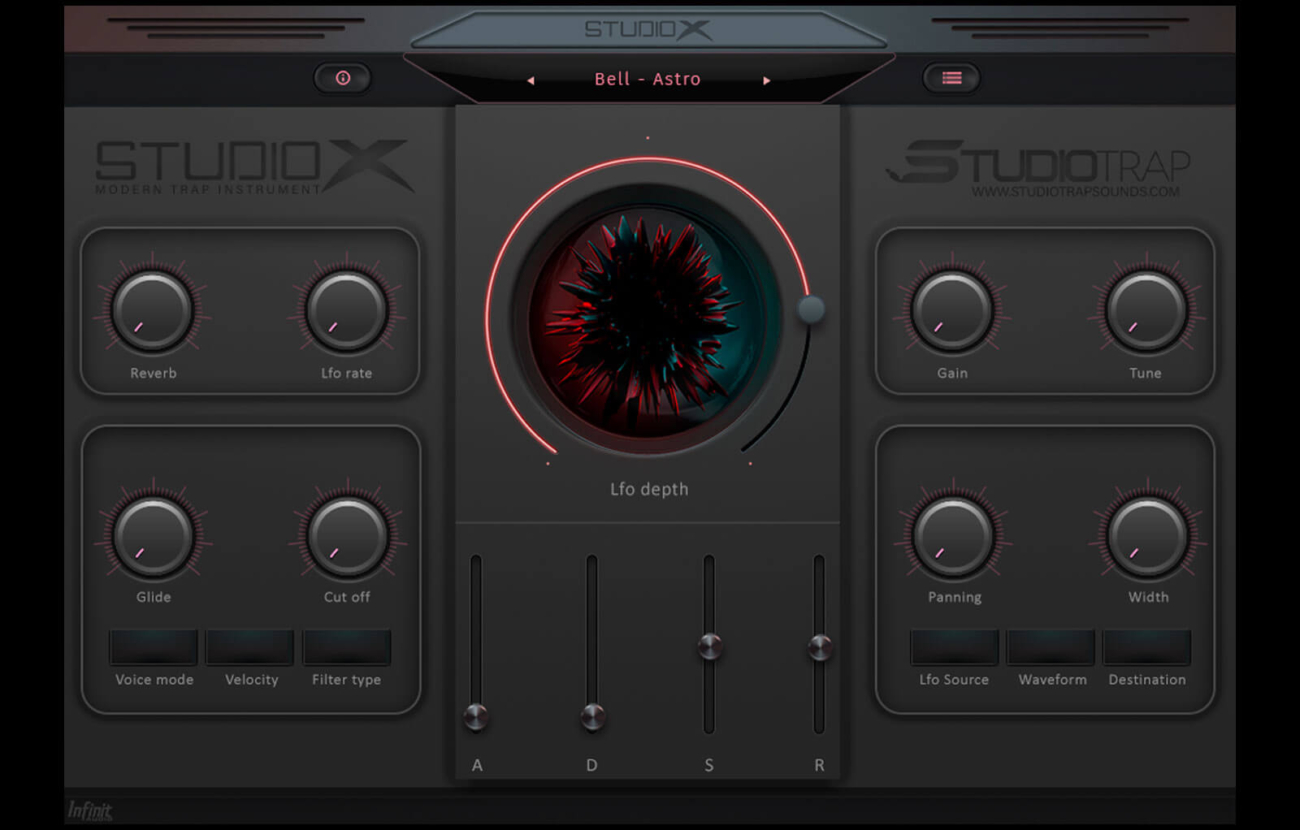Open the Velocity selector box
This screenshot has height=830, width=1300.
[x=250, y=647]
